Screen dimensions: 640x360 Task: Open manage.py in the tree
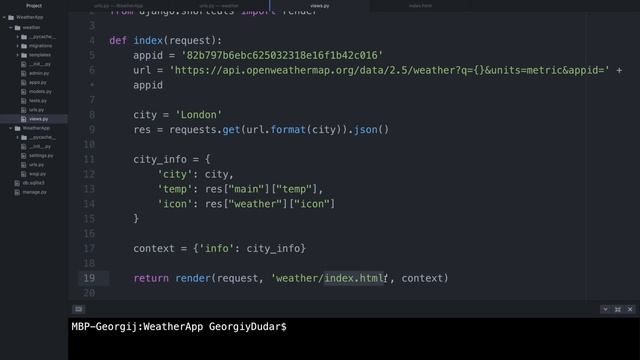coord(34,192)
